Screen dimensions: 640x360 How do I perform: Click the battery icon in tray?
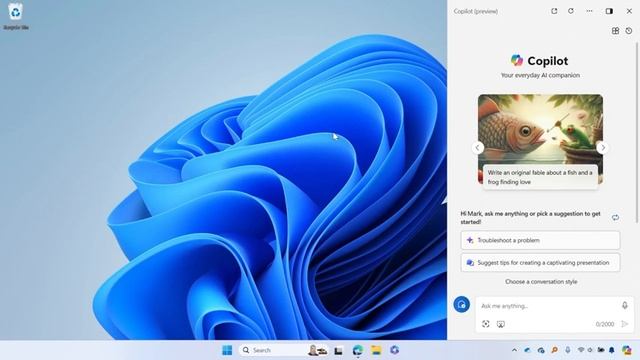pyautogui.click(x=601, y=350)
